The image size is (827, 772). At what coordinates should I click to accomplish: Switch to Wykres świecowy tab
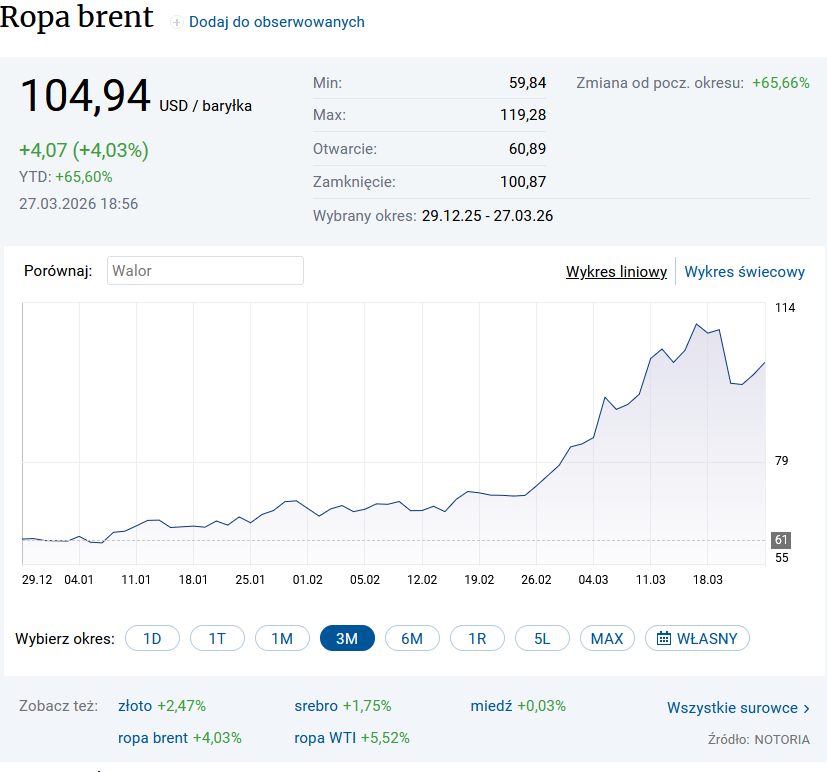(x=744, y=272)
